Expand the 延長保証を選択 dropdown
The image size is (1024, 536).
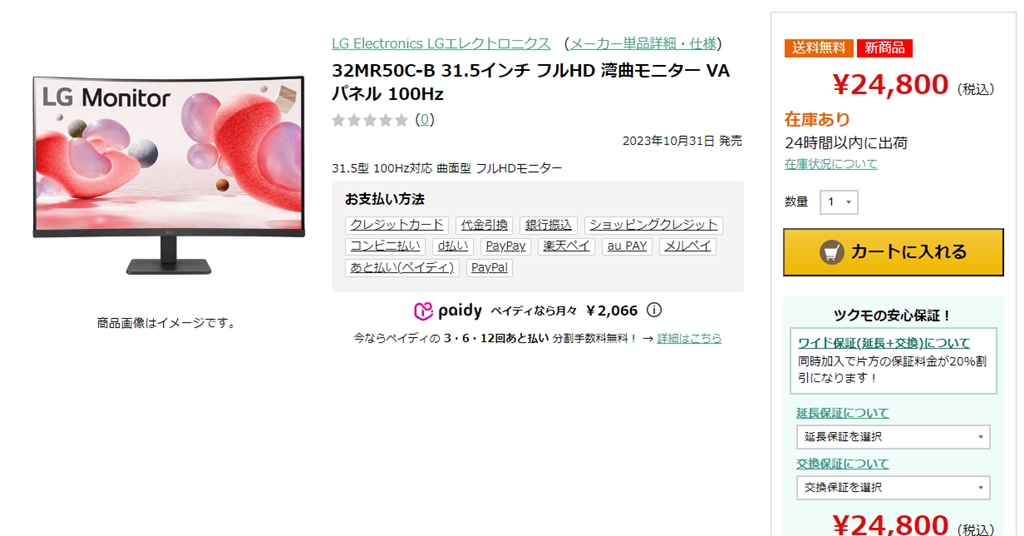[893, 437]
